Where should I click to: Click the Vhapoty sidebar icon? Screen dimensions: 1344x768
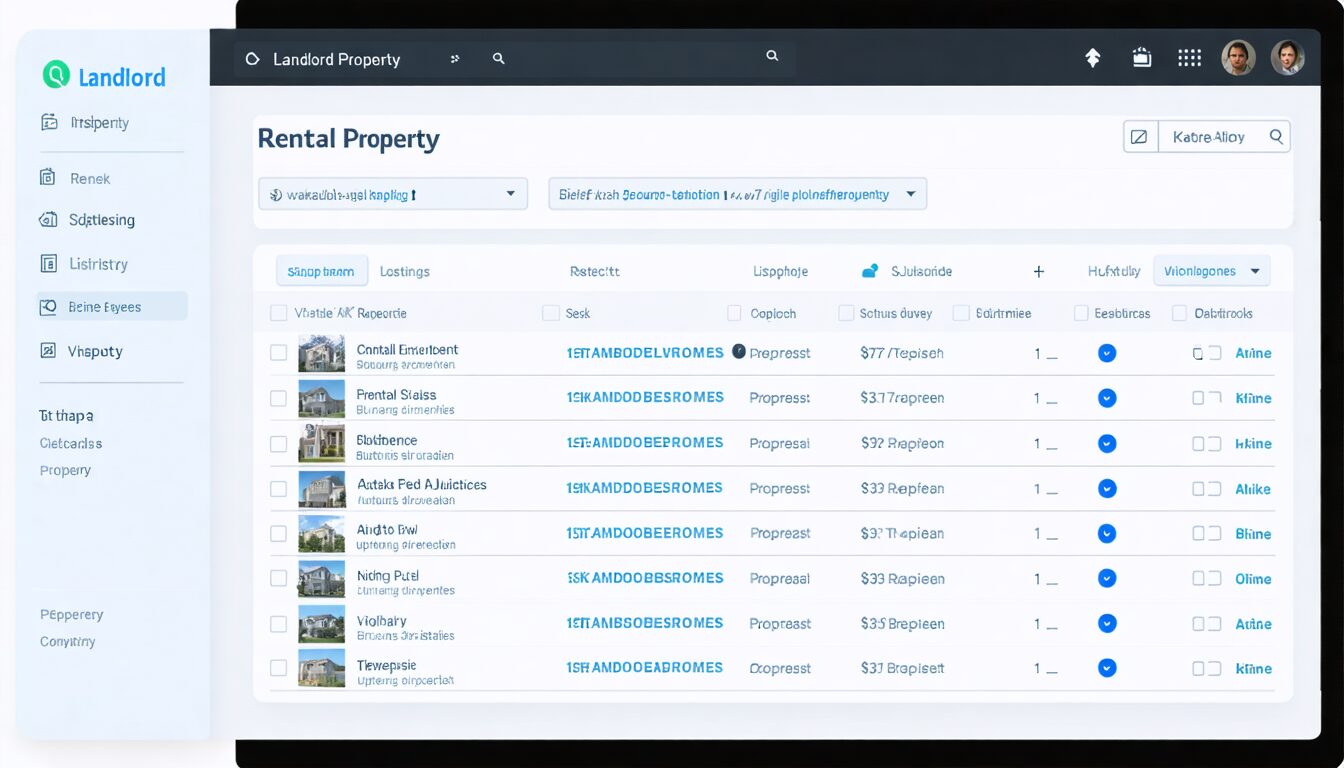tap(47, 350)
